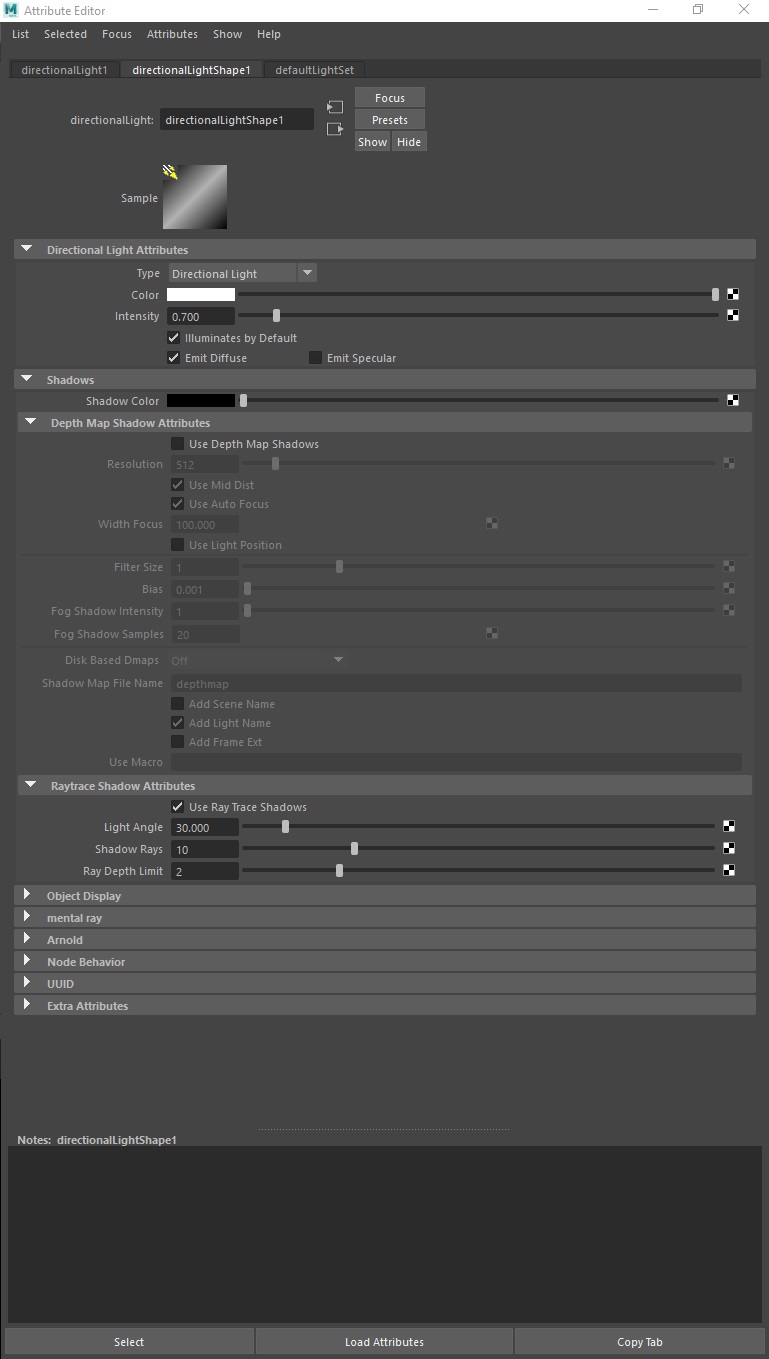Open texture map button for Color
Viewport: 769px width, 1359px height.
point(733,294)
